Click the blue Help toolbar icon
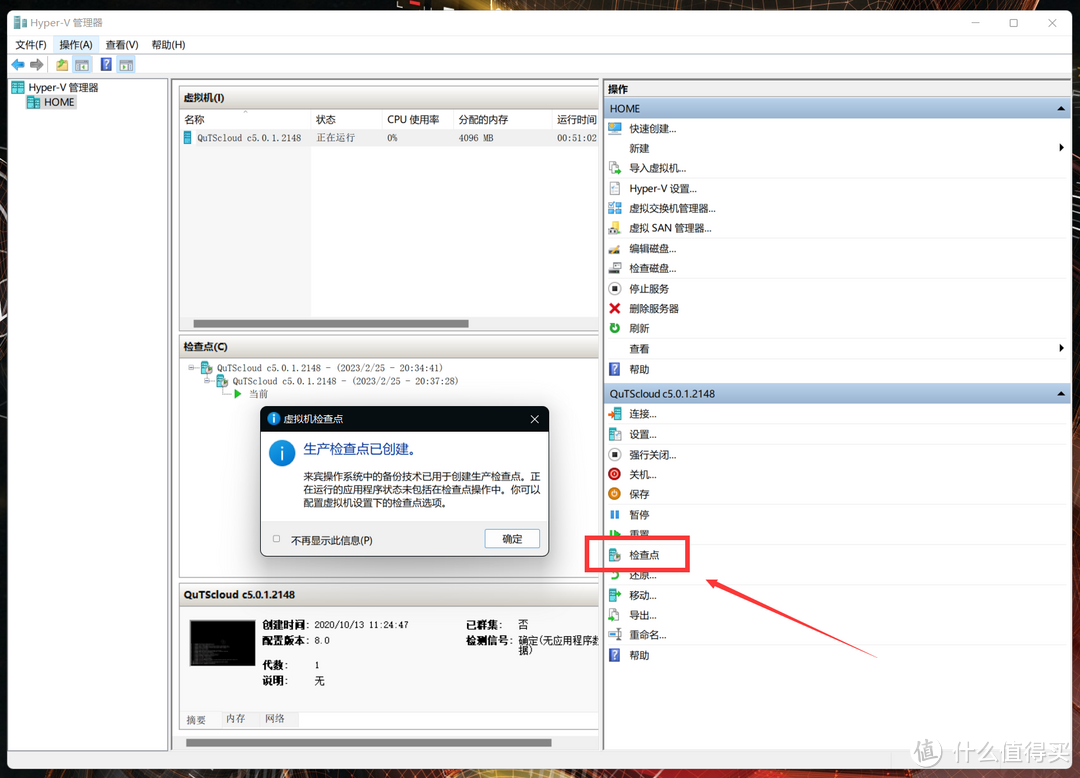 click(106, 65)
